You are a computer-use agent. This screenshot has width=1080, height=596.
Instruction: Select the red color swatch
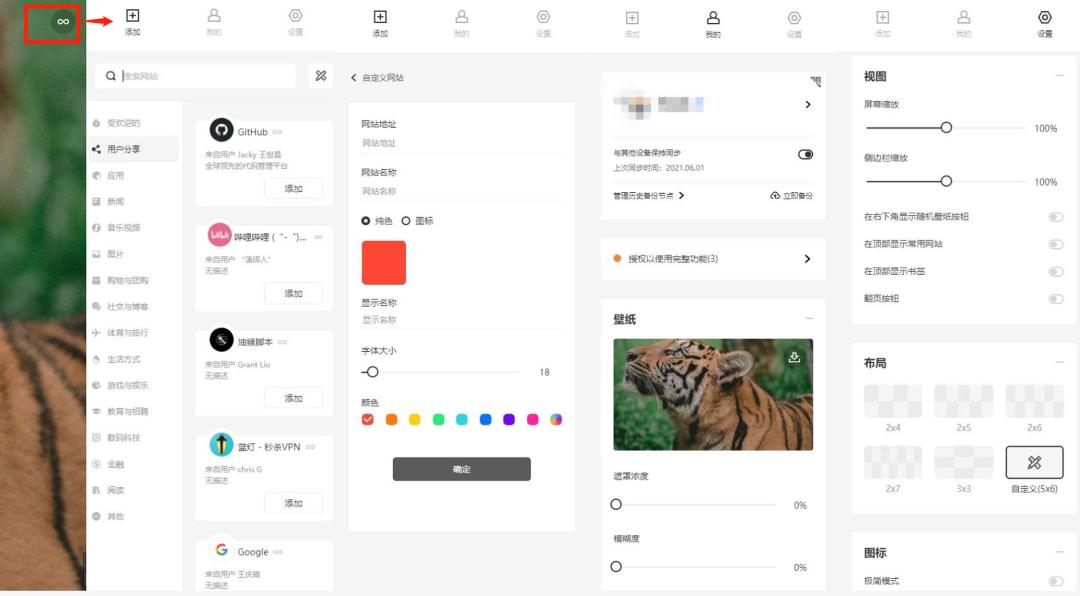369,419
